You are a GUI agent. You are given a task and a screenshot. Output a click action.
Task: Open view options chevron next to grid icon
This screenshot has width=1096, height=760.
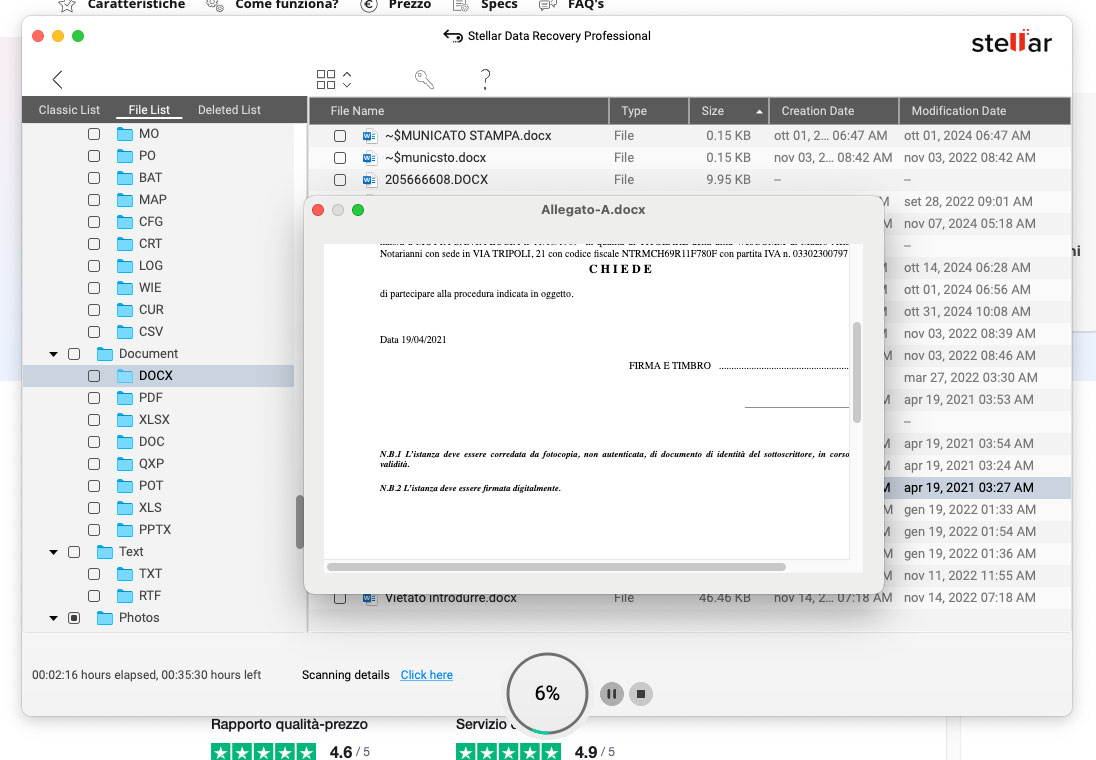point(347,80)
